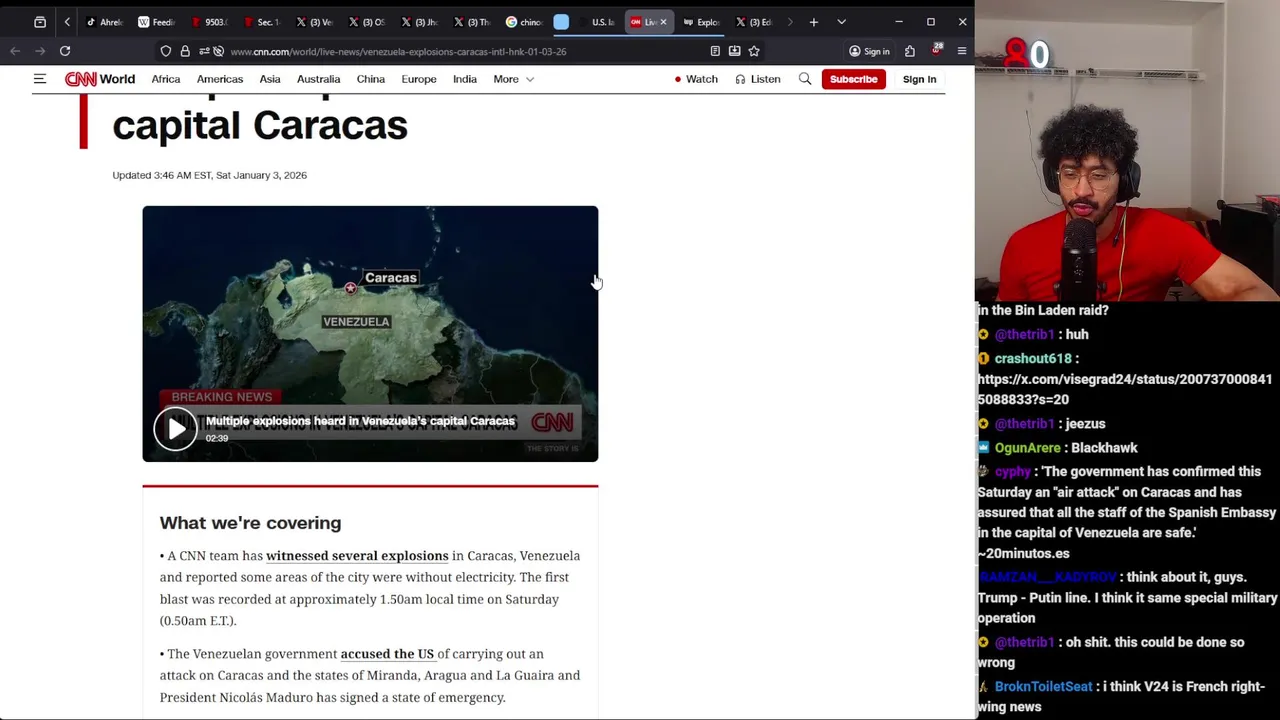Go forward using browser forward arrow
Screen dimensions: 1280x720
pos(40,51)
